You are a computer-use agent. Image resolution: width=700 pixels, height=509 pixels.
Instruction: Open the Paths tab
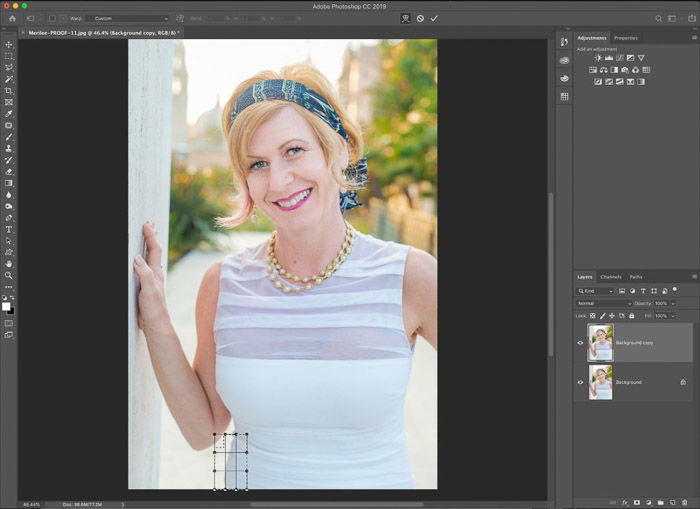tap(636, 277)
